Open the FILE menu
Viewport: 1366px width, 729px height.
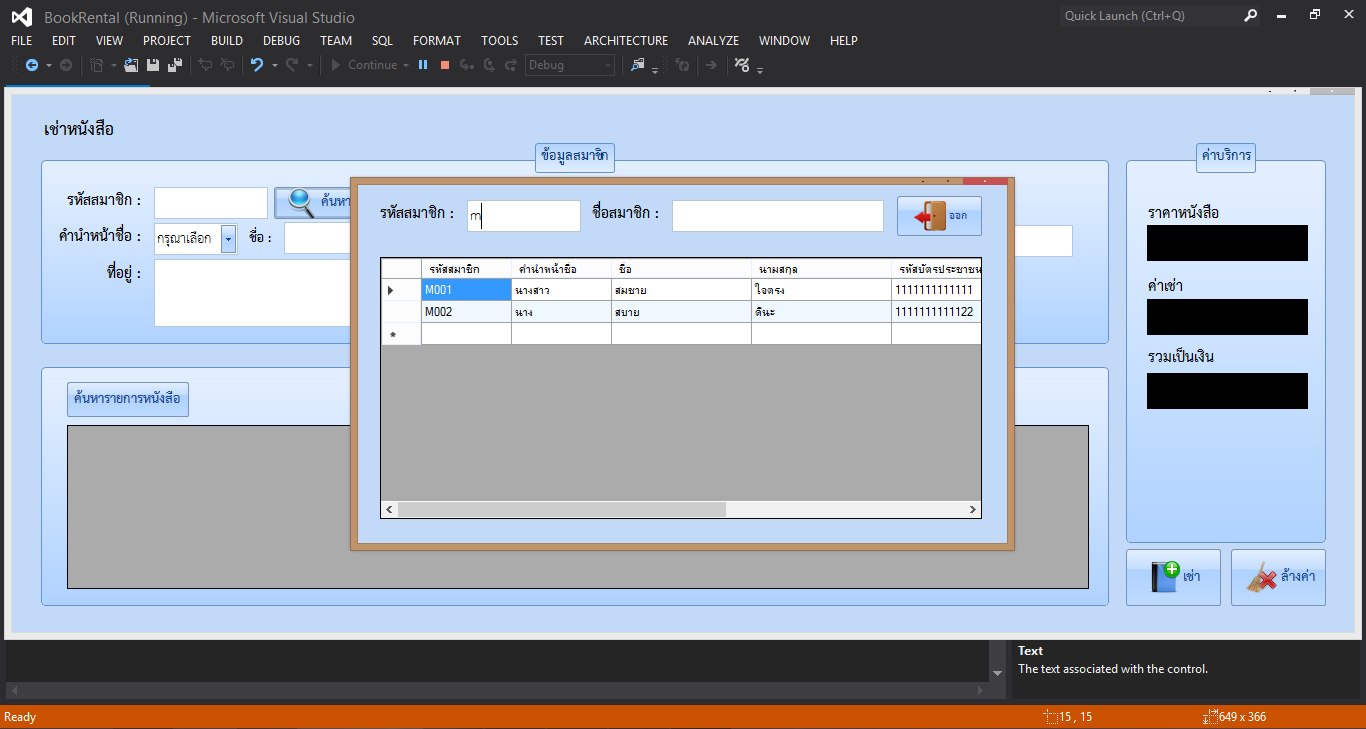(22, 40)
